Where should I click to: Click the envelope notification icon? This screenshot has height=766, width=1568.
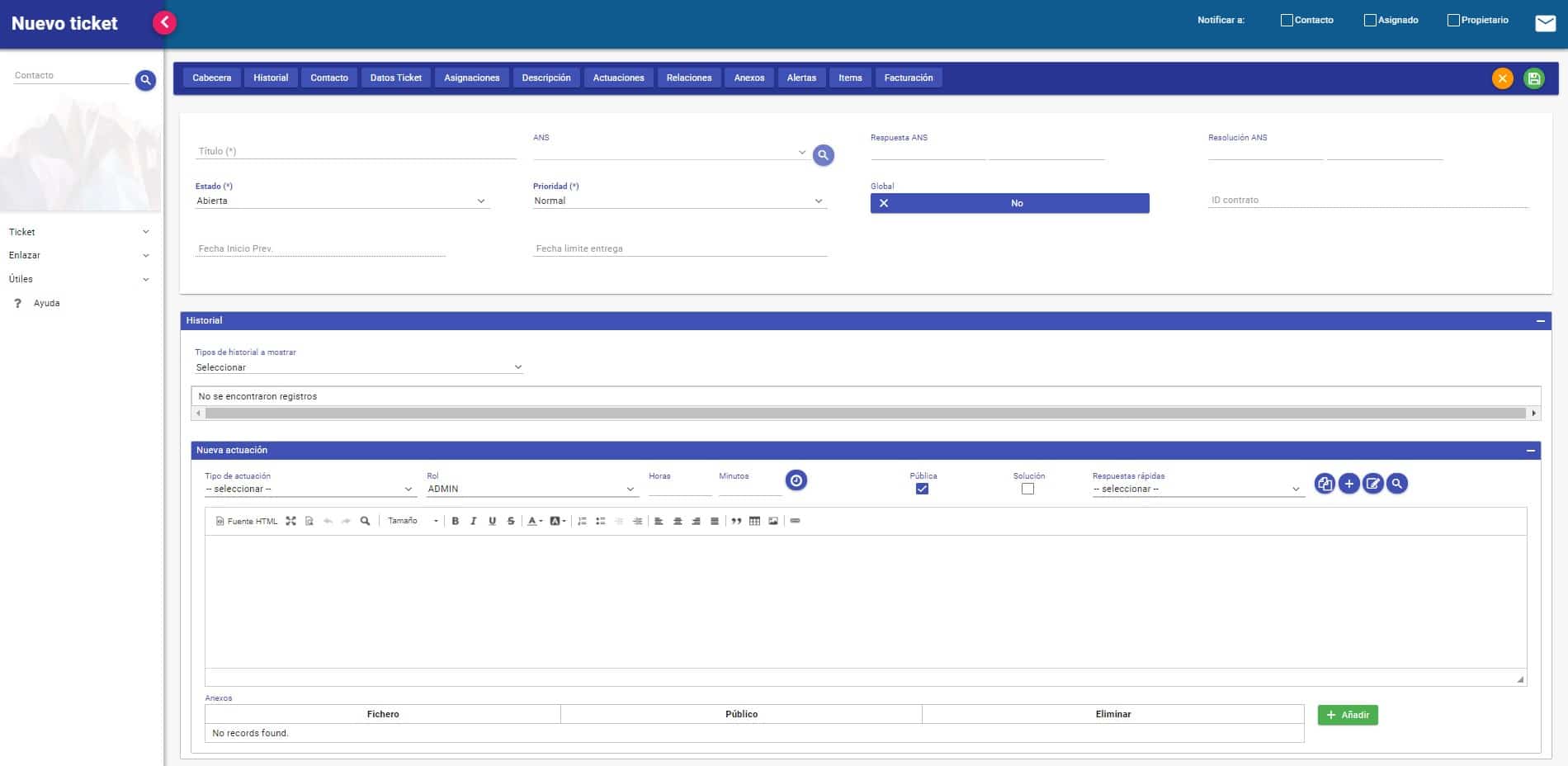point(1545,23)
